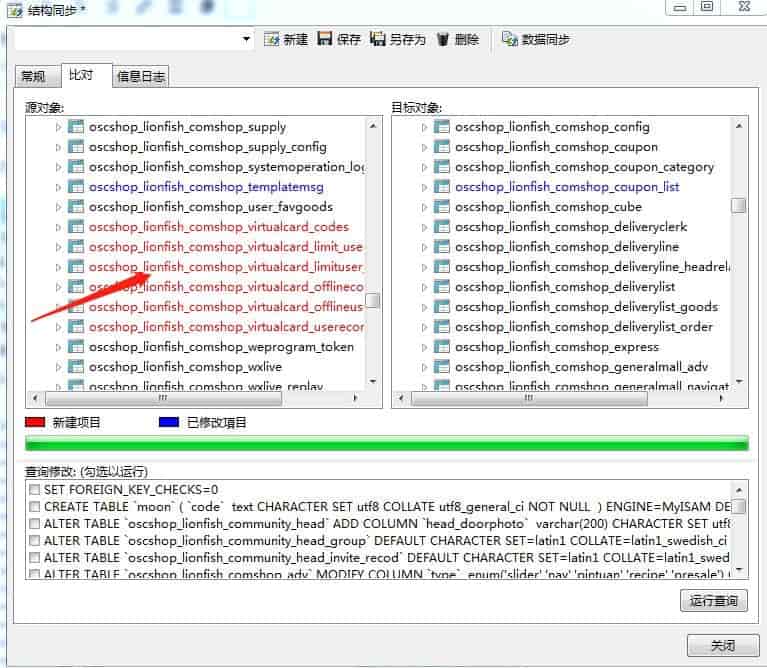Click table icon for source virtualcard_limit_use
This screenshot has width=767, height=668.
click(76, 247)
